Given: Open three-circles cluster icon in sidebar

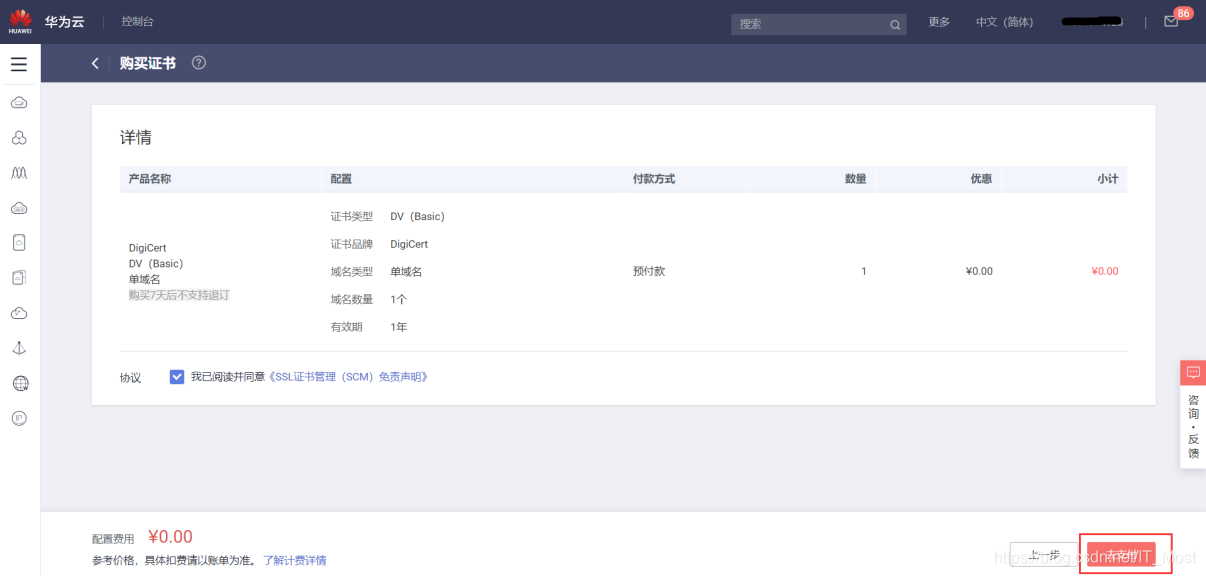Looking at the screenshot, I should [x=19, y=137].
